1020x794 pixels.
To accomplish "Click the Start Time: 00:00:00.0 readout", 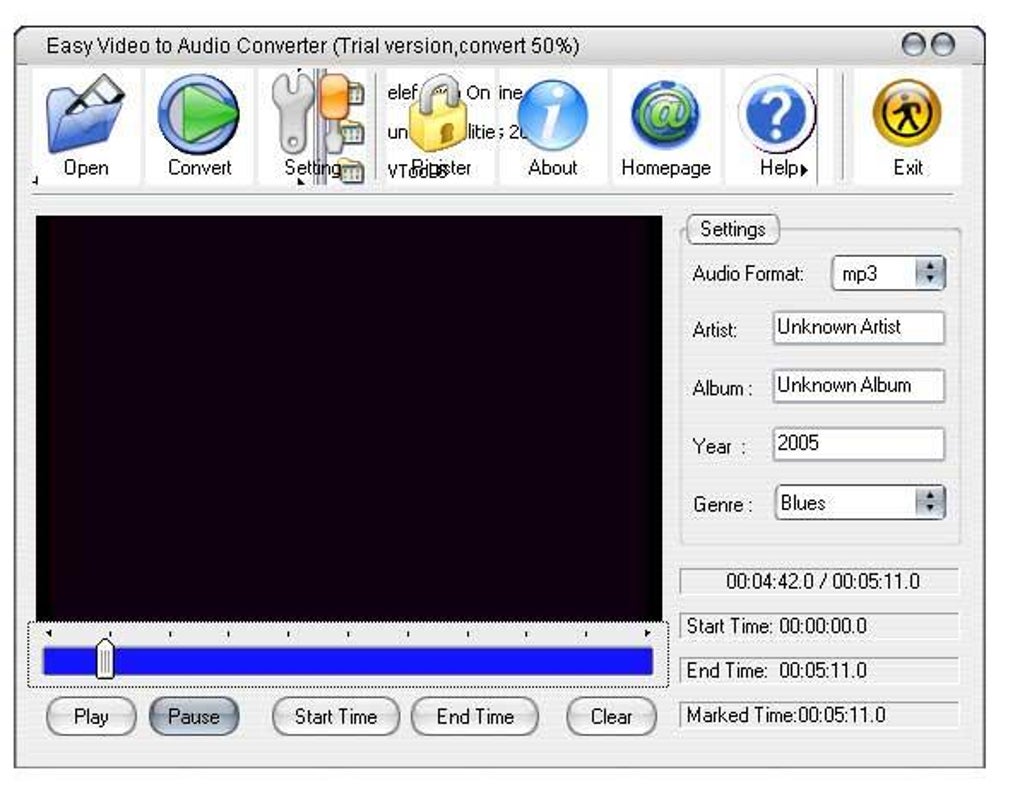I will (820, 626).
